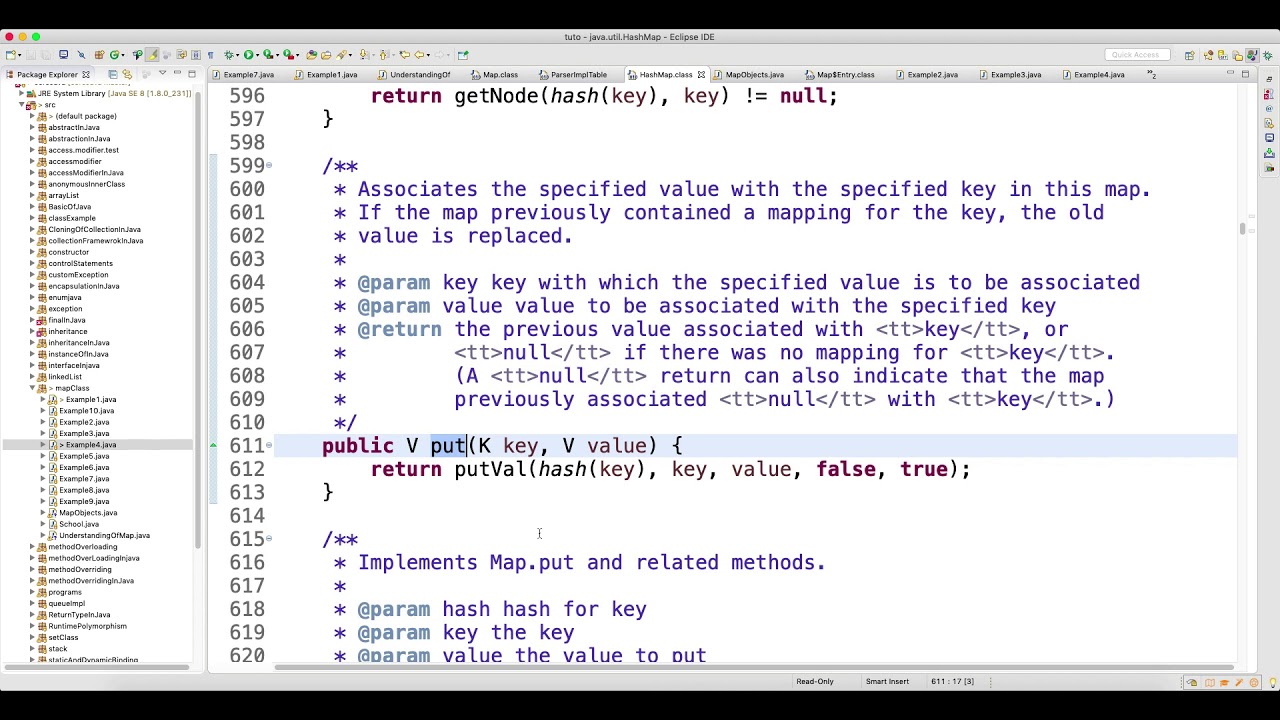Toggle Block Selection mode icon

pos(195,55)
